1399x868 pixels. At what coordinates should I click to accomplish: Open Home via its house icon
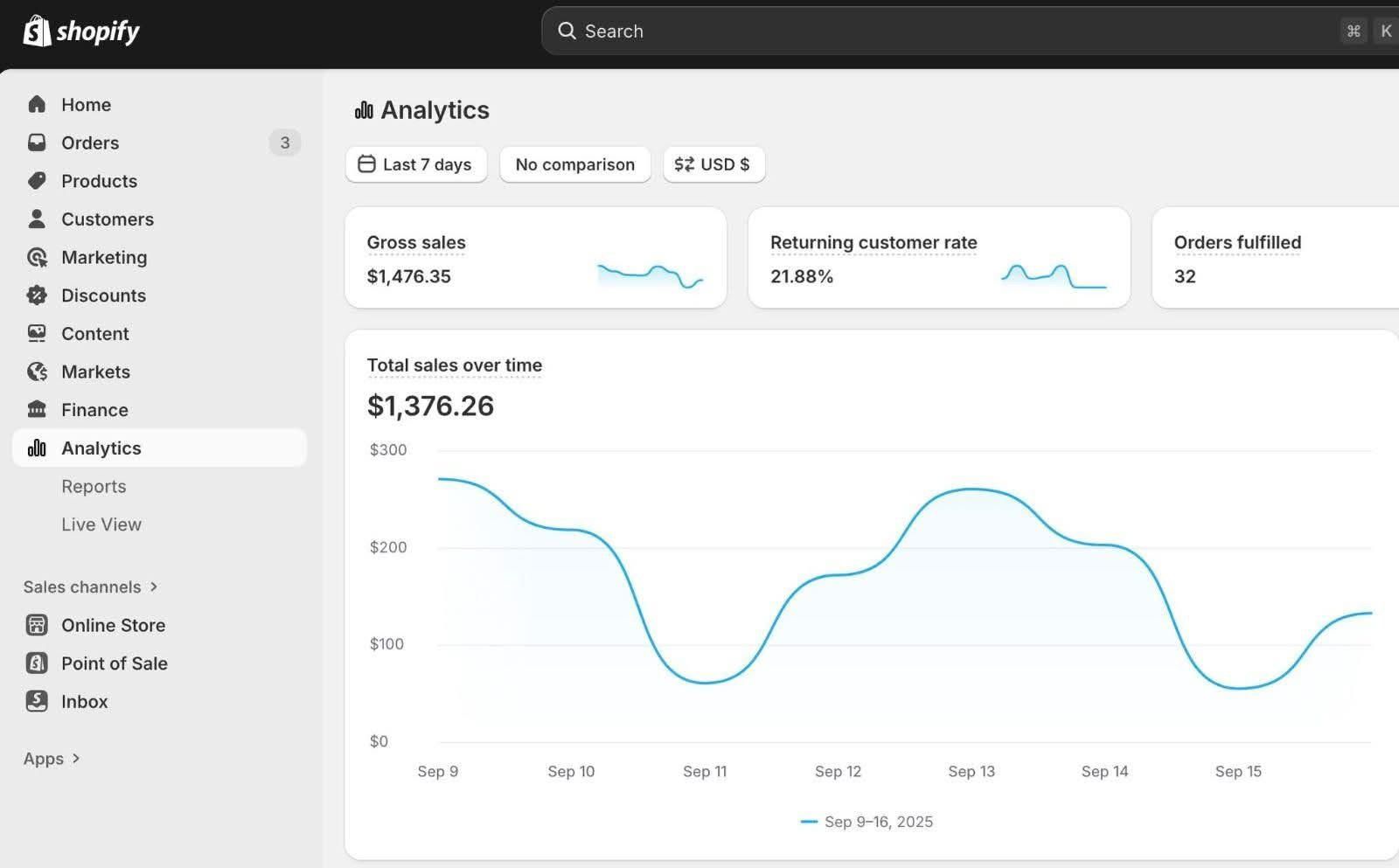tap(37, 105)
